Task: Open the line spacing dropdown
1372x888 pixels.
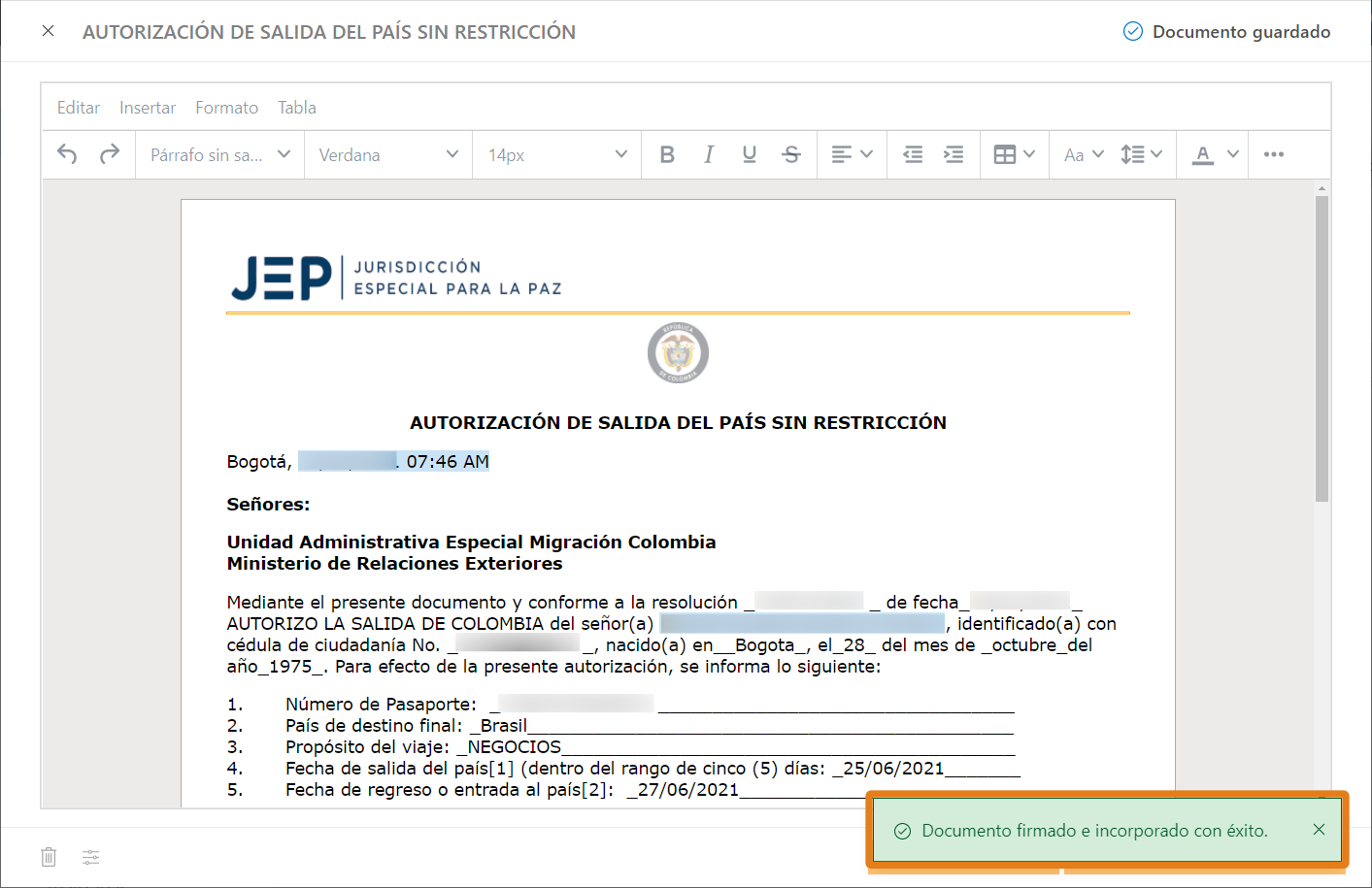Action: pos(1141,154)
